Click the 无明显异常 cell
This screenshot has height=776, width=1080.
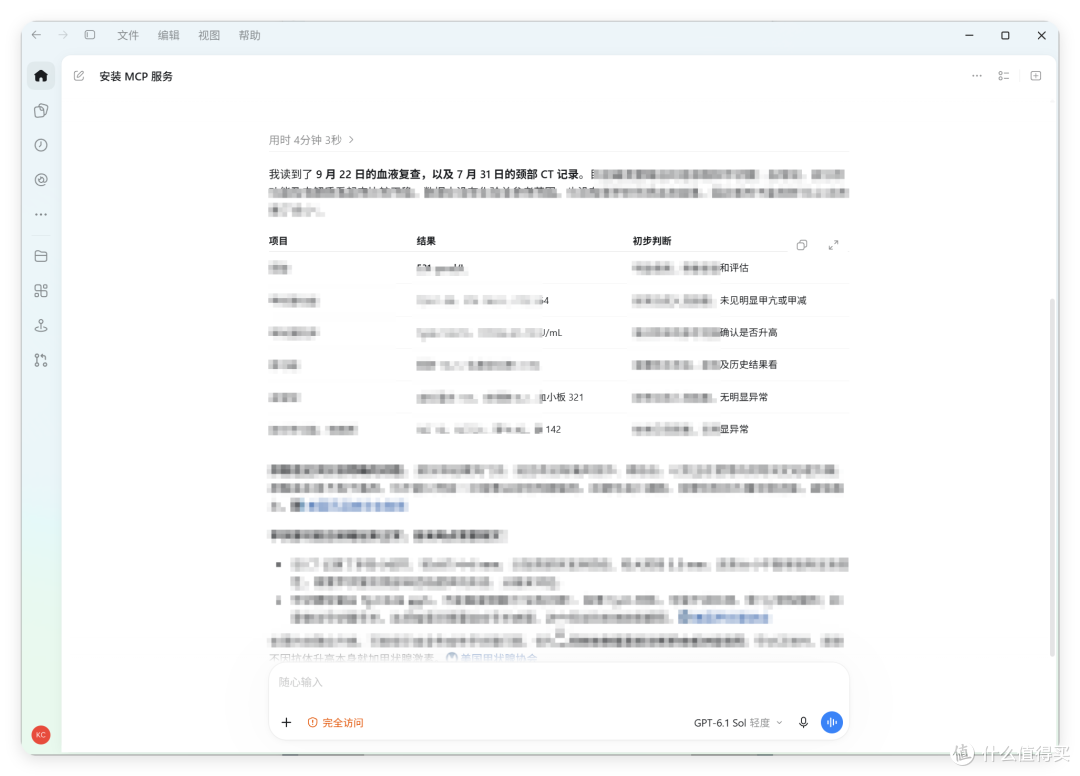(743, 397)
